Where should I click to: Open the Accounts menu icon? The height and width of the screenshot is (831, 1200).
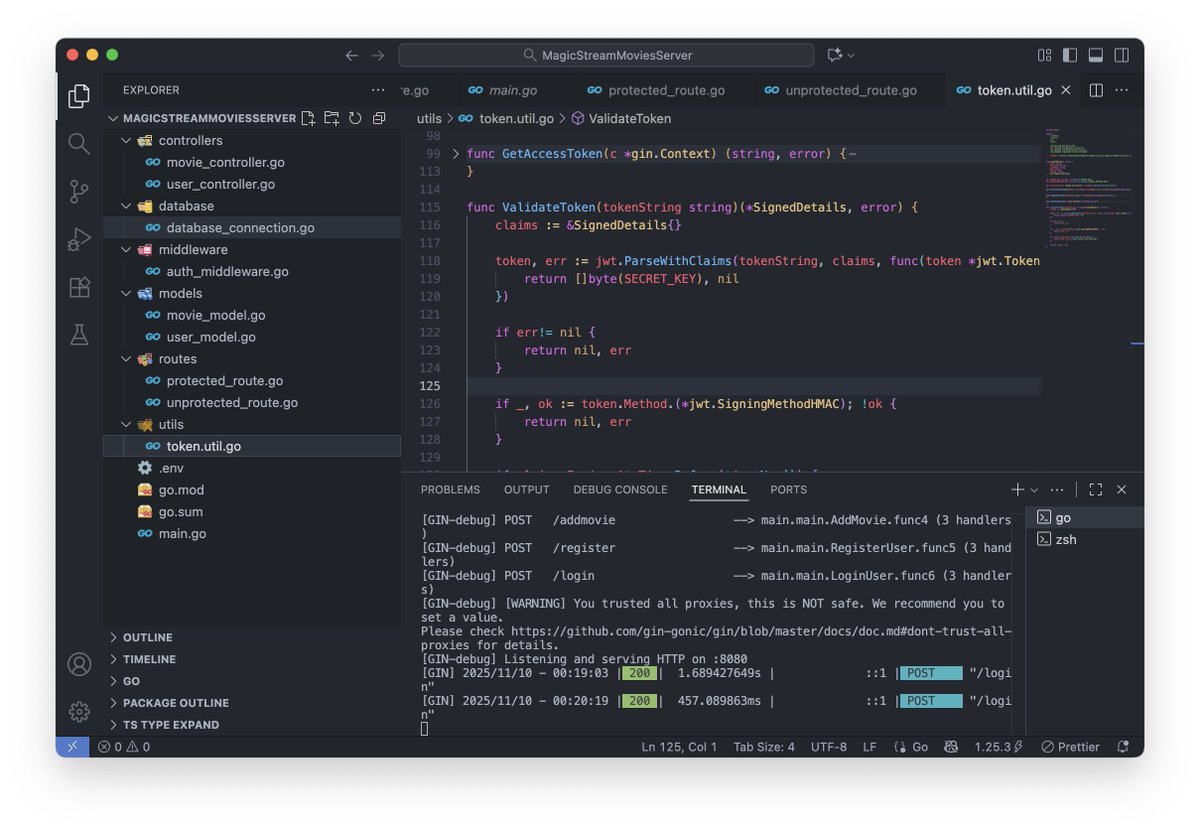pos(79,664)
